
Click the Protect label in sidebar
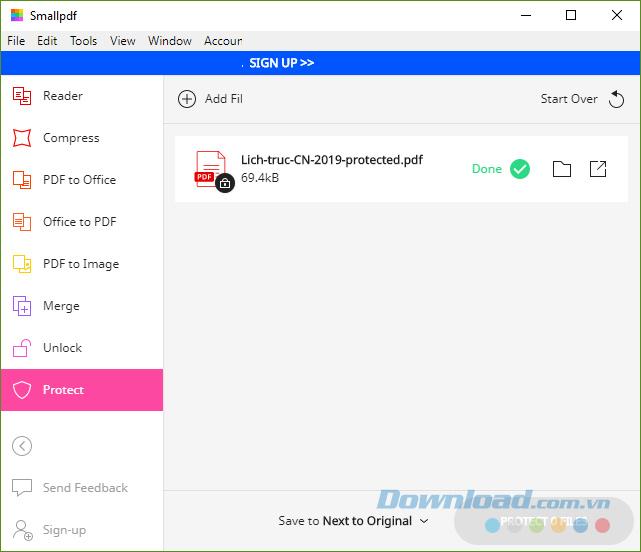pos(63,390)
